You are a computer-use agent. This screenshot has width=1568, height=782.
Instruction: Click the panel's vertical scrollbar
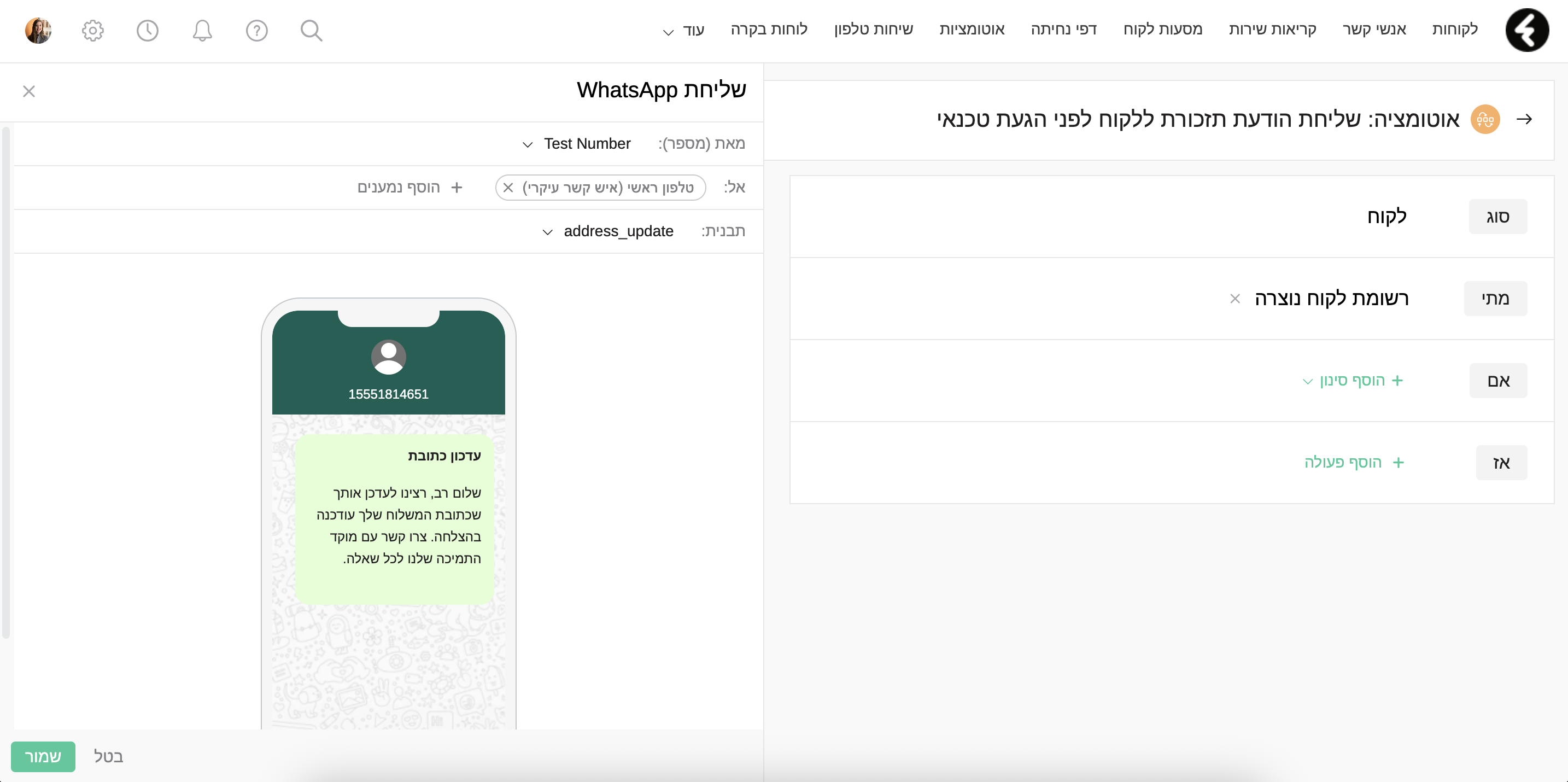pos(6,382)
